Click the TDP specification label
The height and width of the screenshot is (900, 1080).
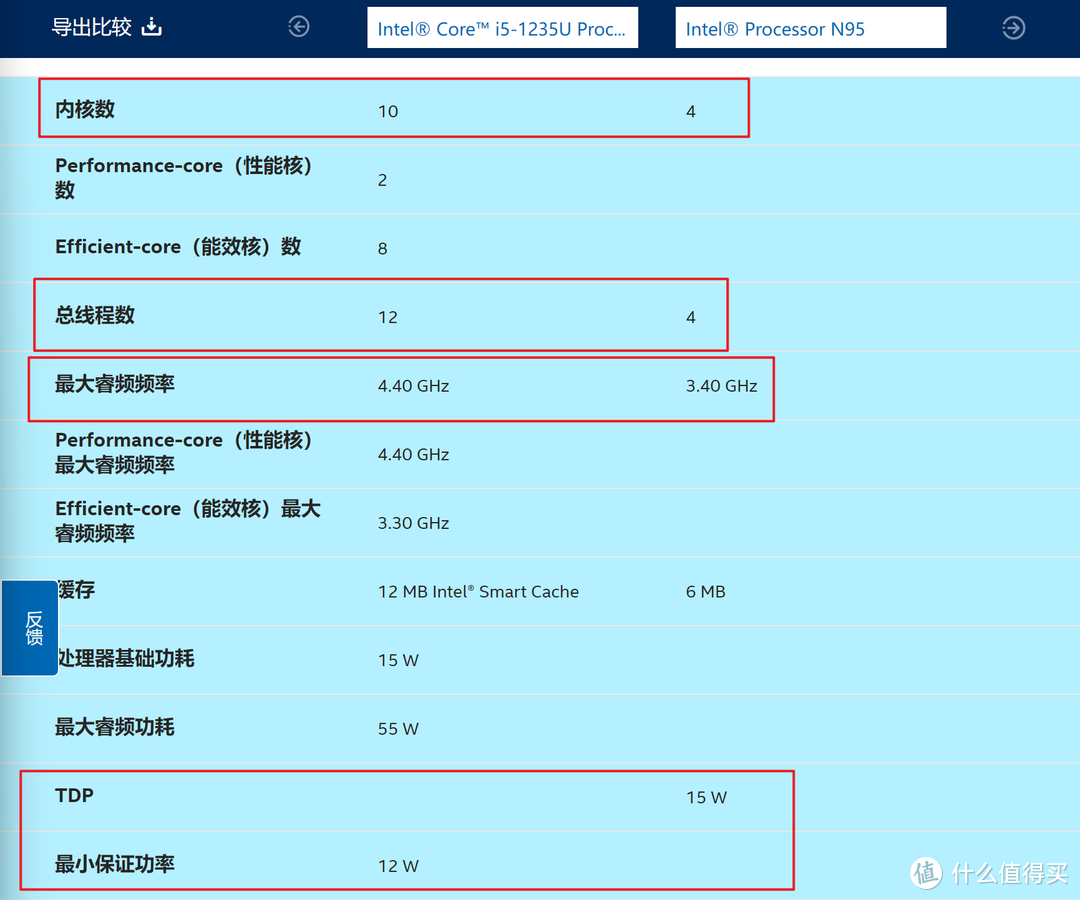pos(75,796)
